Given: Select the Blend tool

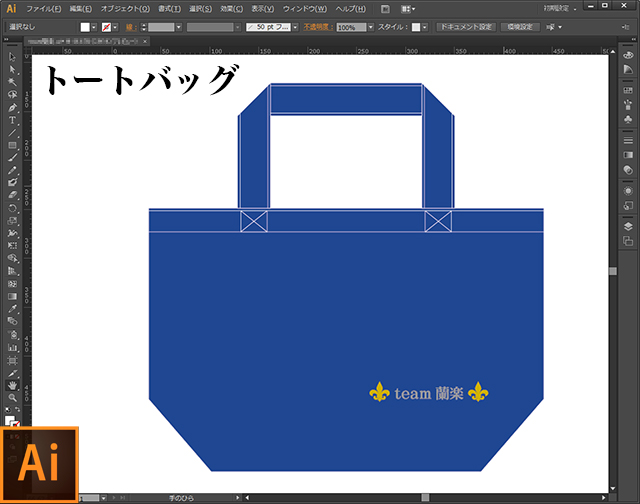Looking at the screenshot, I should (x=12, y=321).
